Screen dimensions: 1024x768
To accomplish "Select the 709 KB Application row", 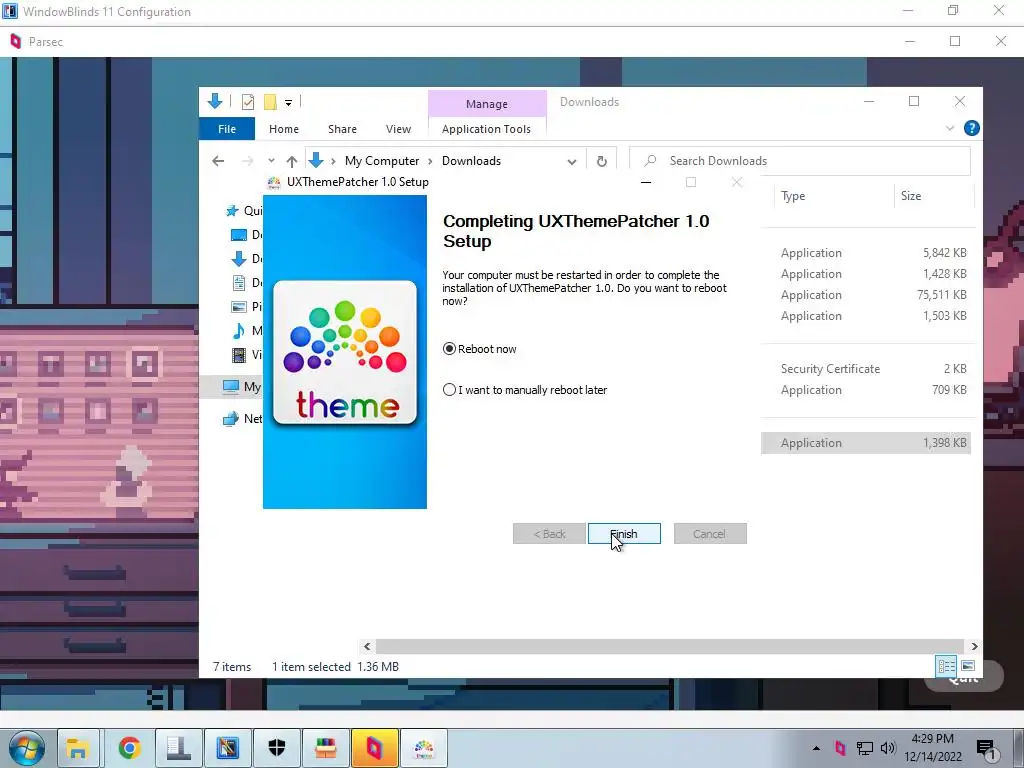I will point(866,389).
